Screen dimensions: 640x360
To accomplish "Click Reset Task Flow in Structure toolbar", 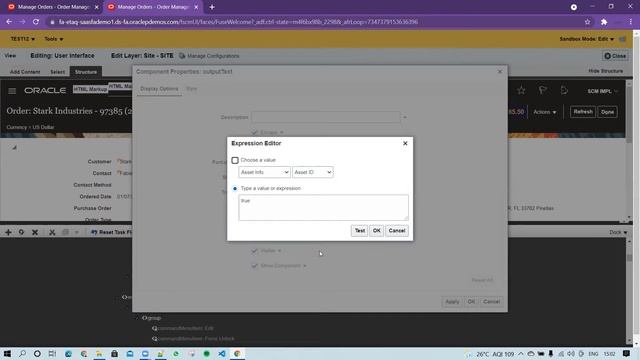I will pyautogui.click(x=111, y=232).
